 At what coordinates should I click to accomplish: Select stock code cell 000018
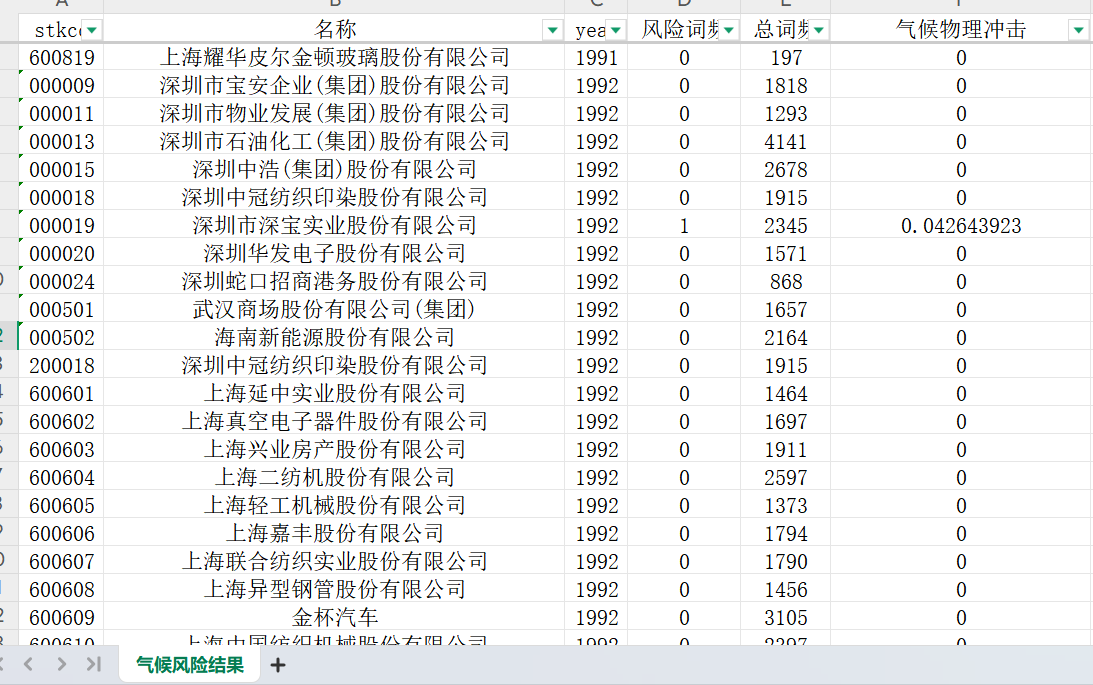coord(61,197)
